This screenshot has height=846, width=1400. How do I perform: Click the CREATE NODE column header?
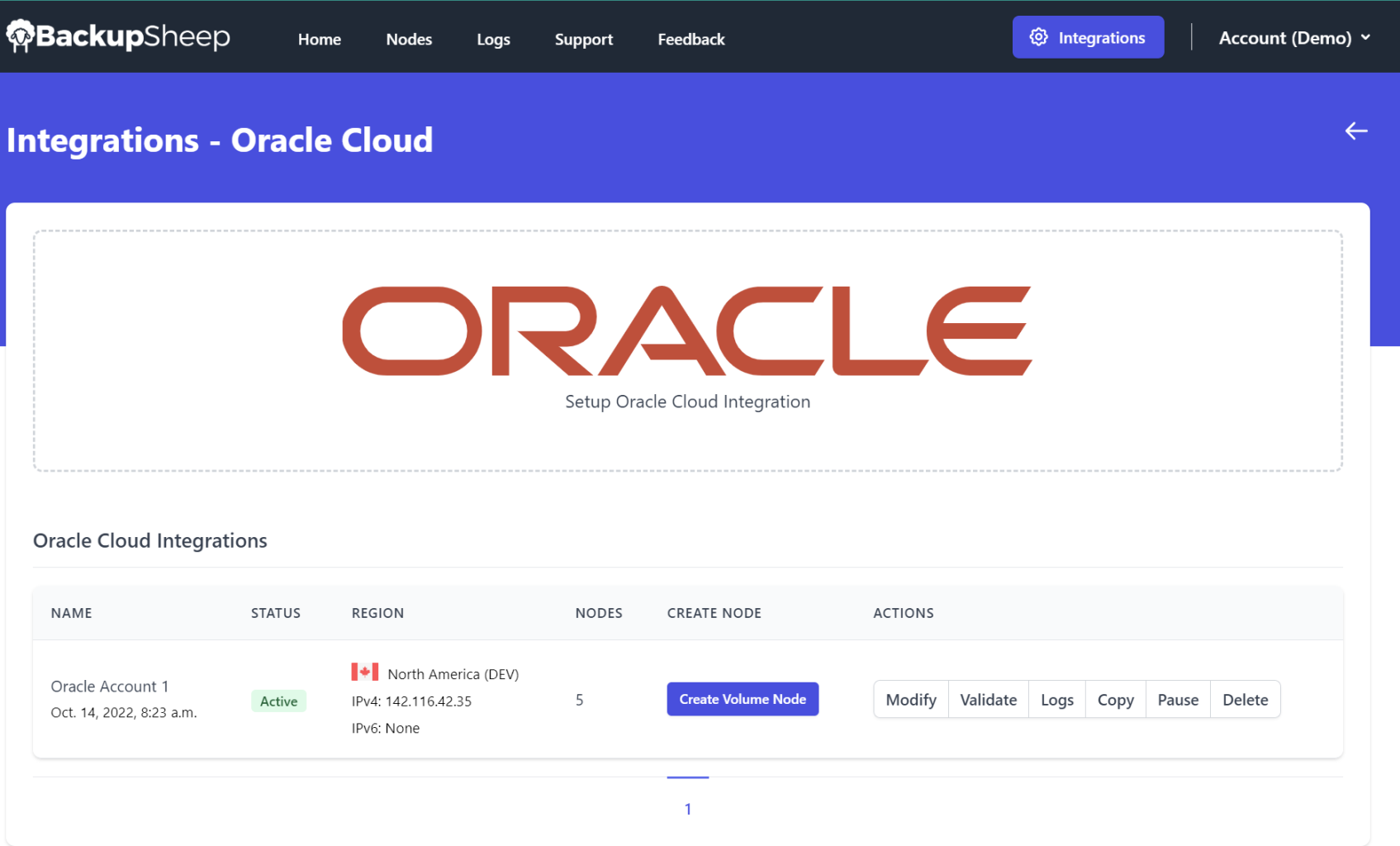point(714,613)
